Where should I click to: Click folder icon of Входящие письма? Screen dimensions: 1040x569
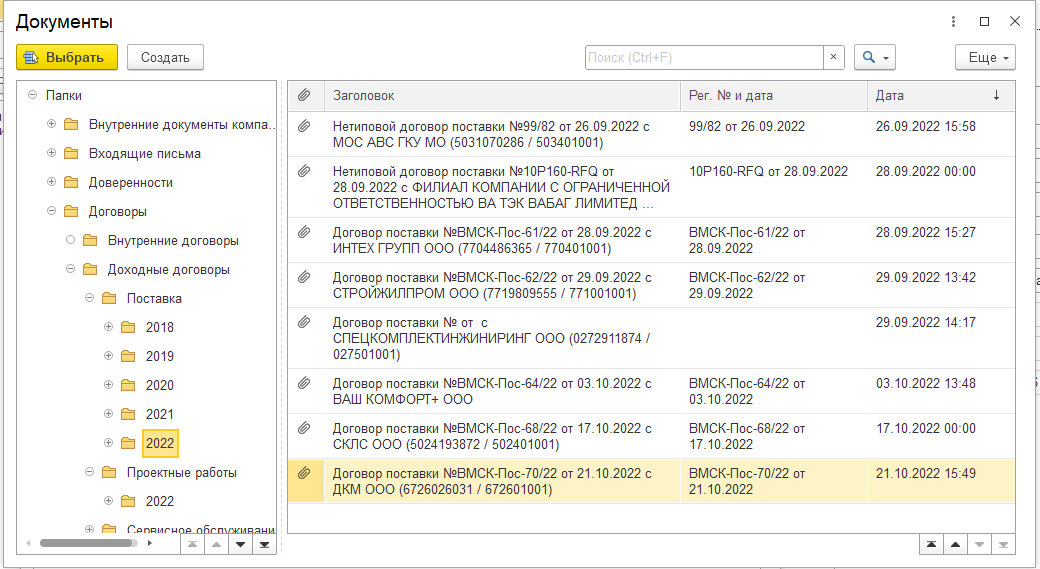[x=71, y=153]
